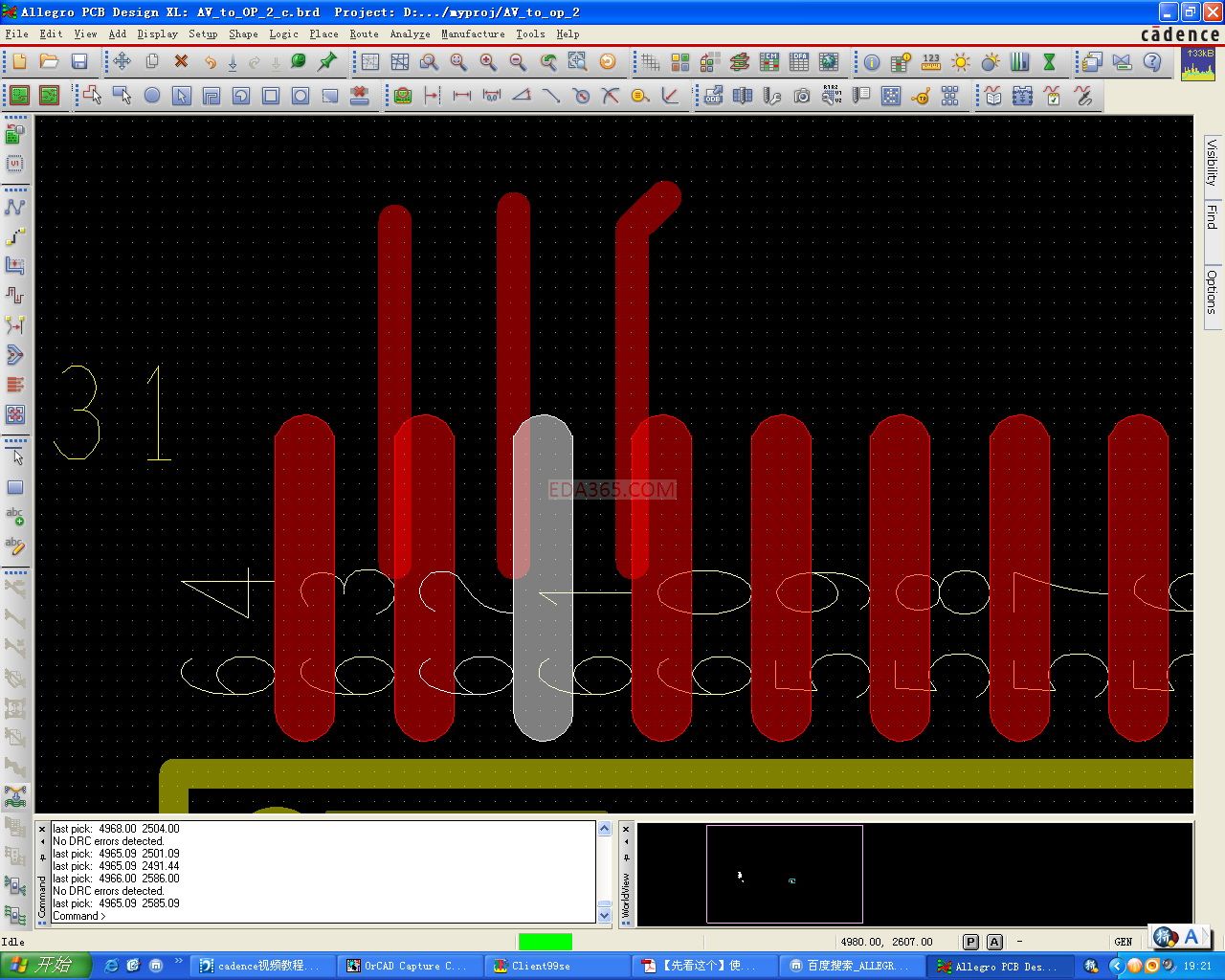This screenshot has width=1225, height=980.
Task: Open the File menu
Action: 16,33
